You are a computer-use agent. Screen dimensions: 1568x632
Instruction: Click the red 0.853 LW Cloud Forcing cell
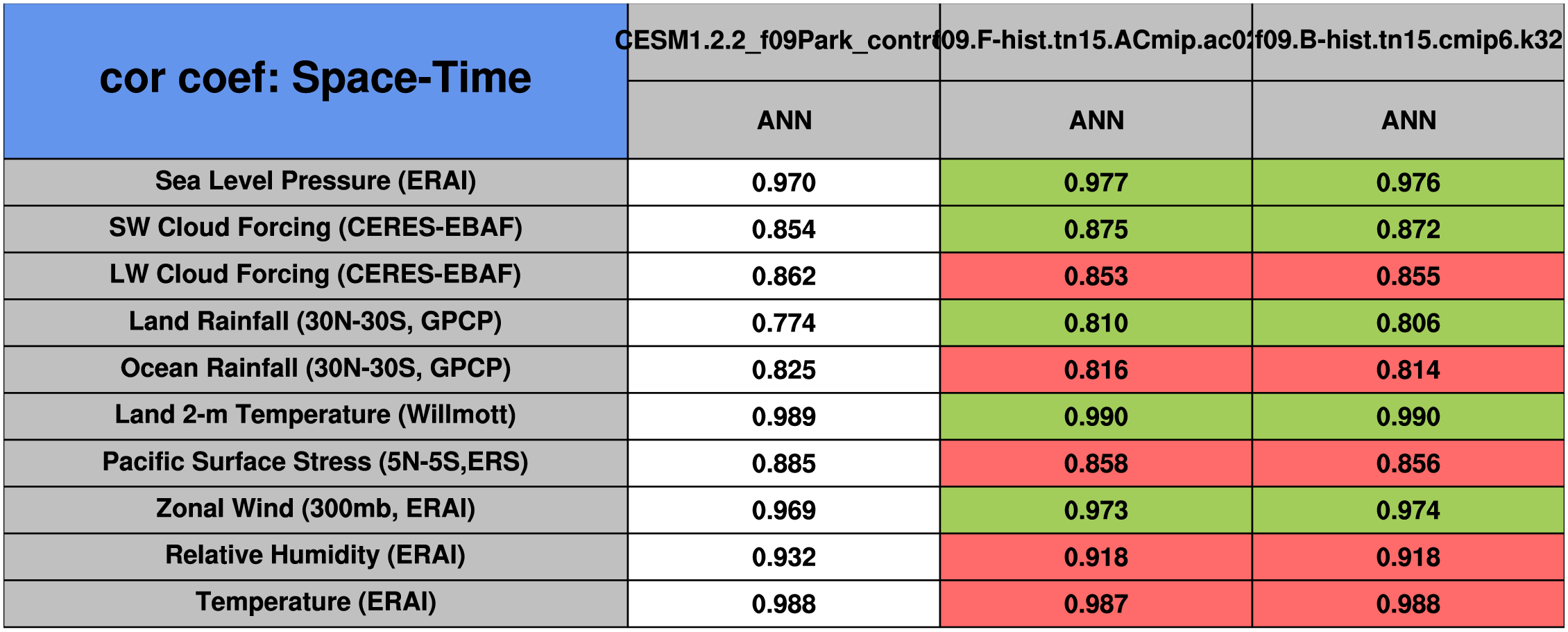[x=1096, y=276]
